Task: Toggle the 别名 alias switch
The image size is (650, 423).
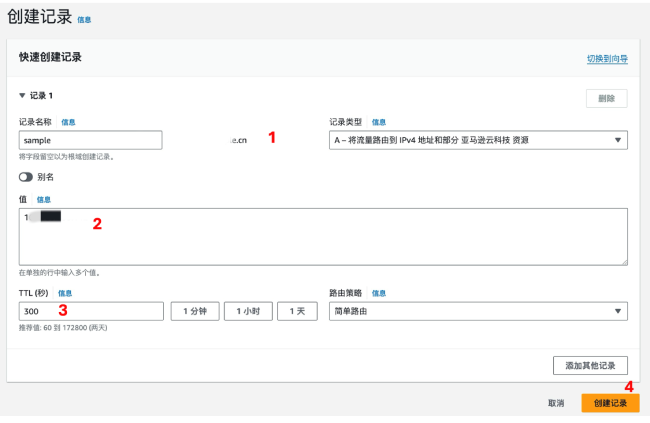Action: [x=25, y=177]
